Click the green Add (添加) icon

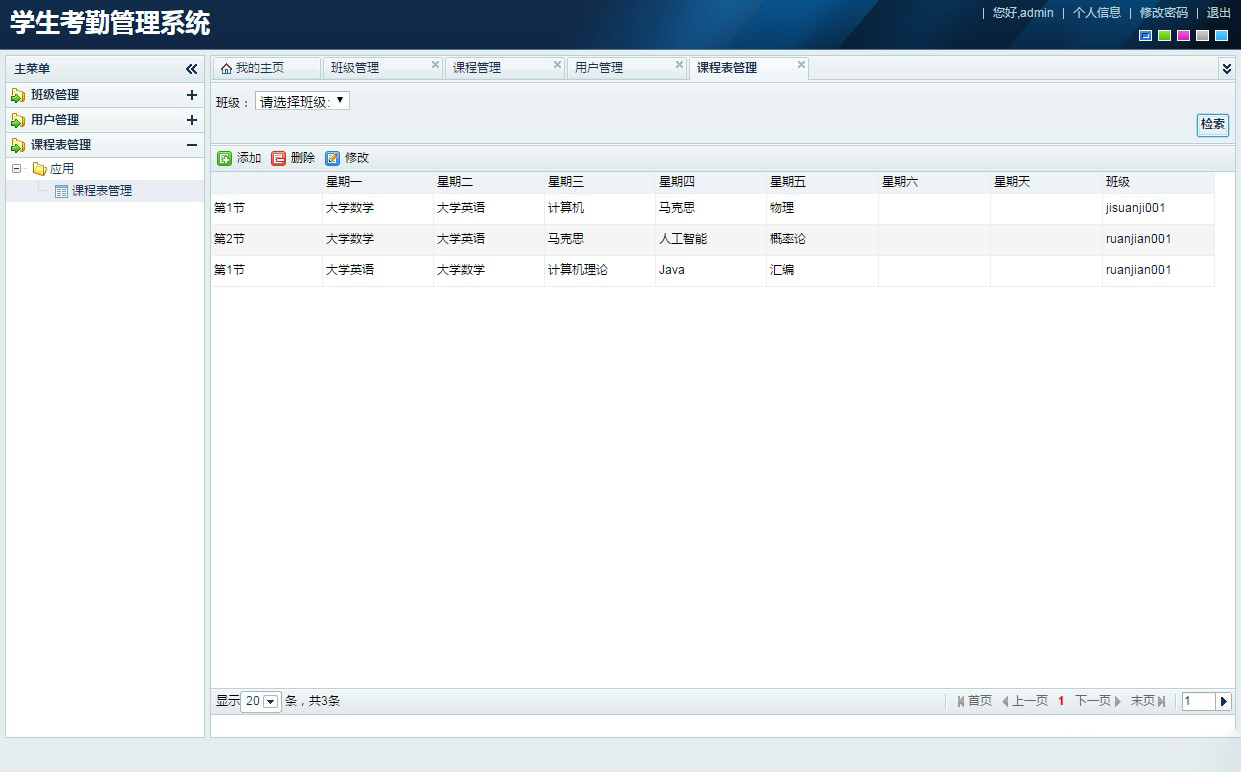(x=225, y=158)
